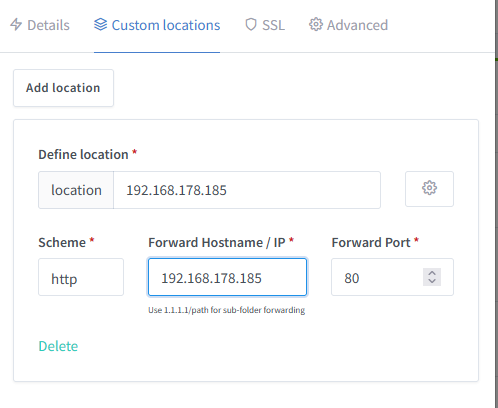498x408 pixels.
Task: Click the gray location prefix box
Action: pyautogui.click(x=76, y=190)
